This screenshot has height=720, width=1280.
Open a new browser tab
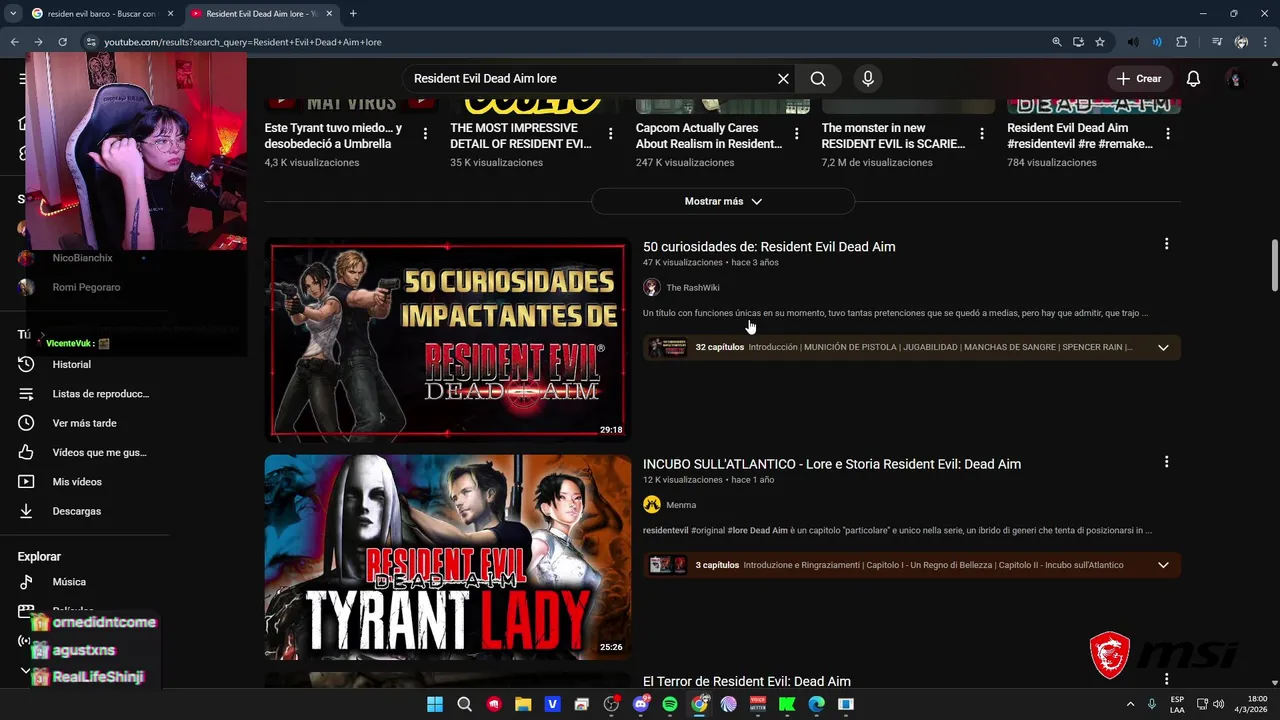click(353, 14)
